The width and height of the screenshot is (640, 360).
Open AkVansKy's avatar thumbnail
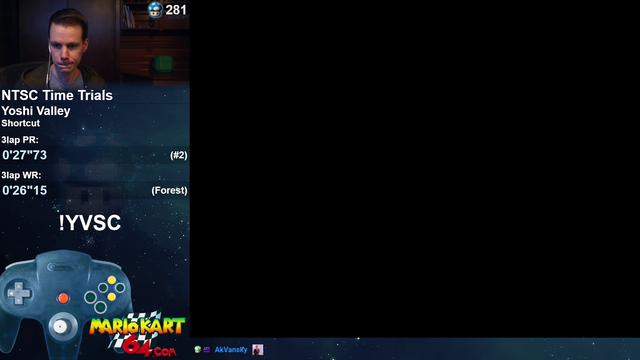[258, 349]
